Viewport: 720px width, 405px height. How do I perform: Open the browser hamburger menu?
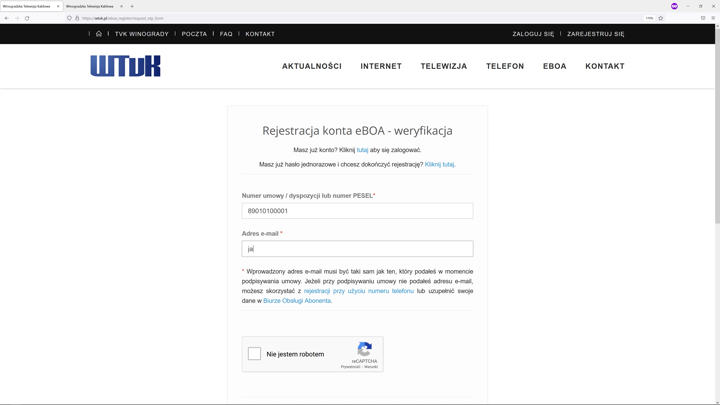[713, 18]
